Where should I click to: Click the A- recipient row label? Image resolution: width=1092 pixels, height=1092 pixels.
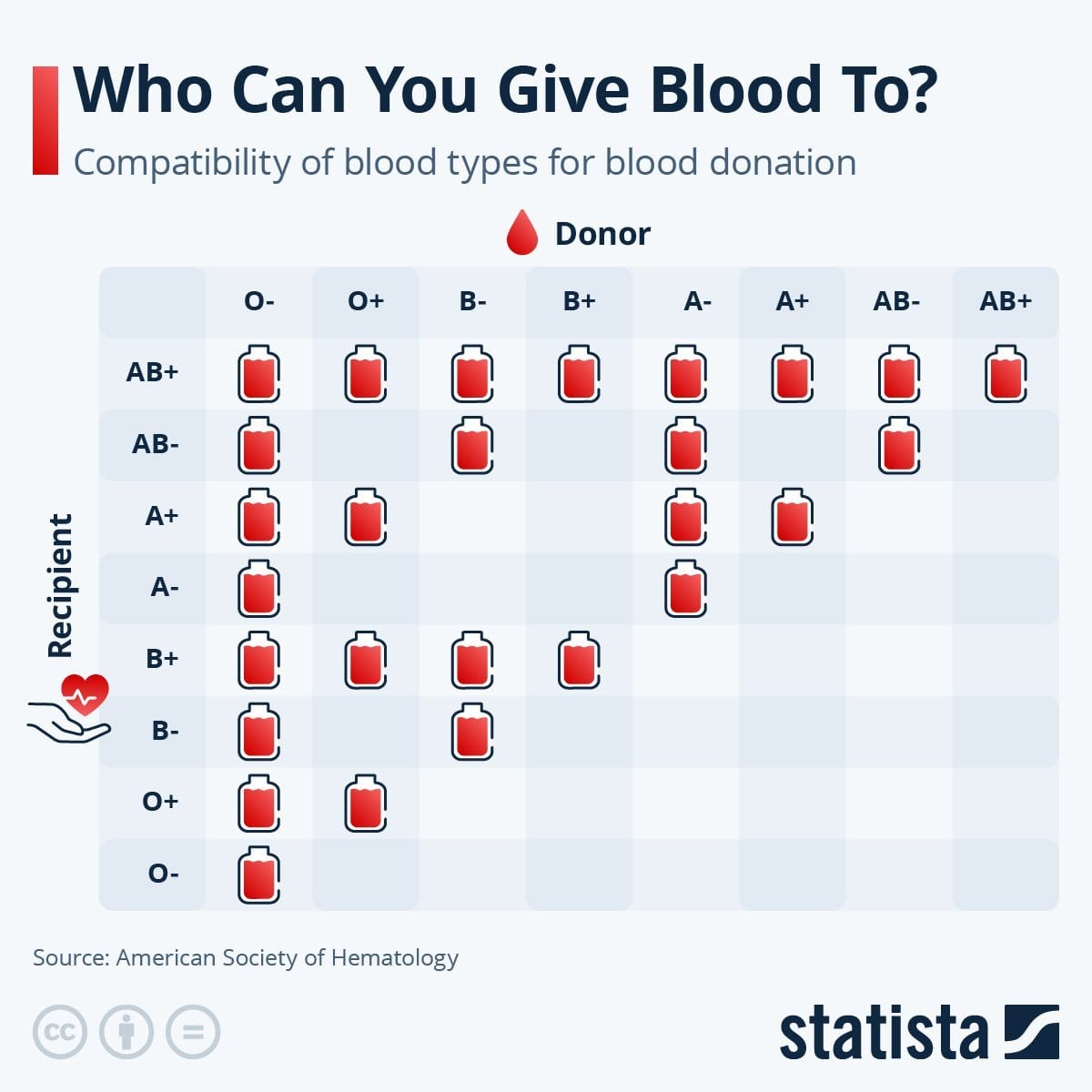click(165, 588)
